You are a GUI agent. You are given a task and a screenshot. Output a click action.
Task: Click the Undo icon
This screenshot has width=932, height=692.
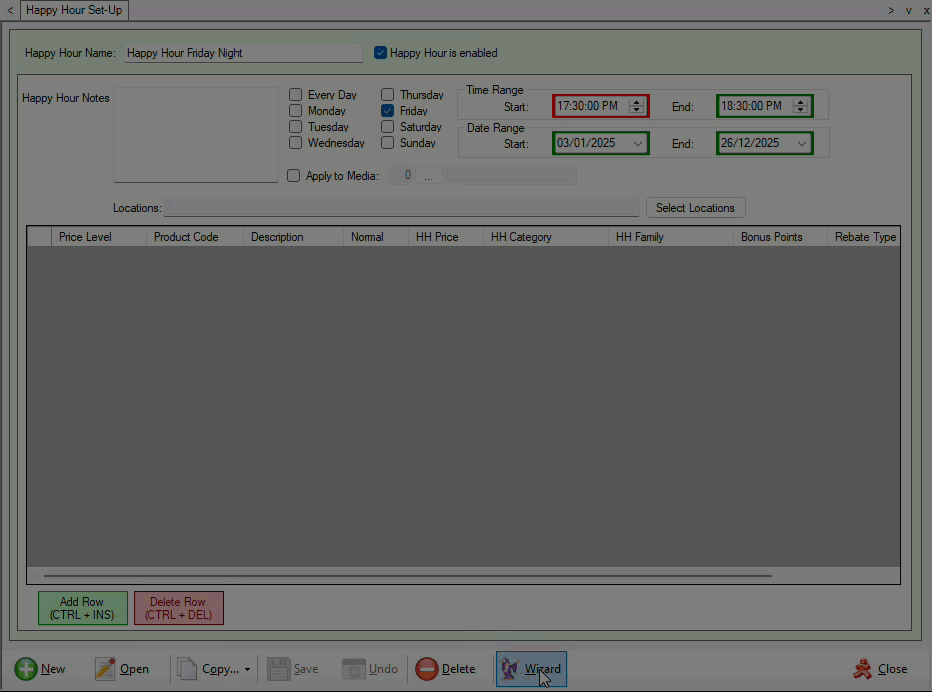click(x=355, y=668)
